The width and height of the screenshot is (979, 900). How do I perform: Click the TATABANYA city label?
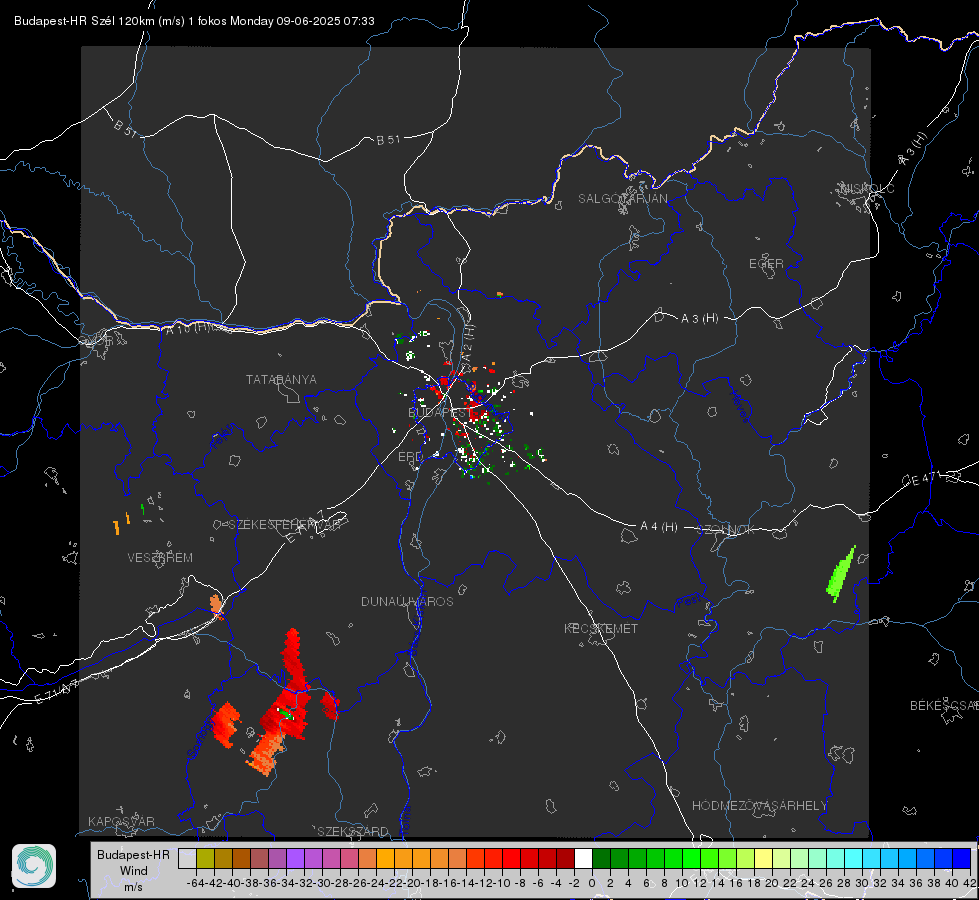[x=281, y=380]
